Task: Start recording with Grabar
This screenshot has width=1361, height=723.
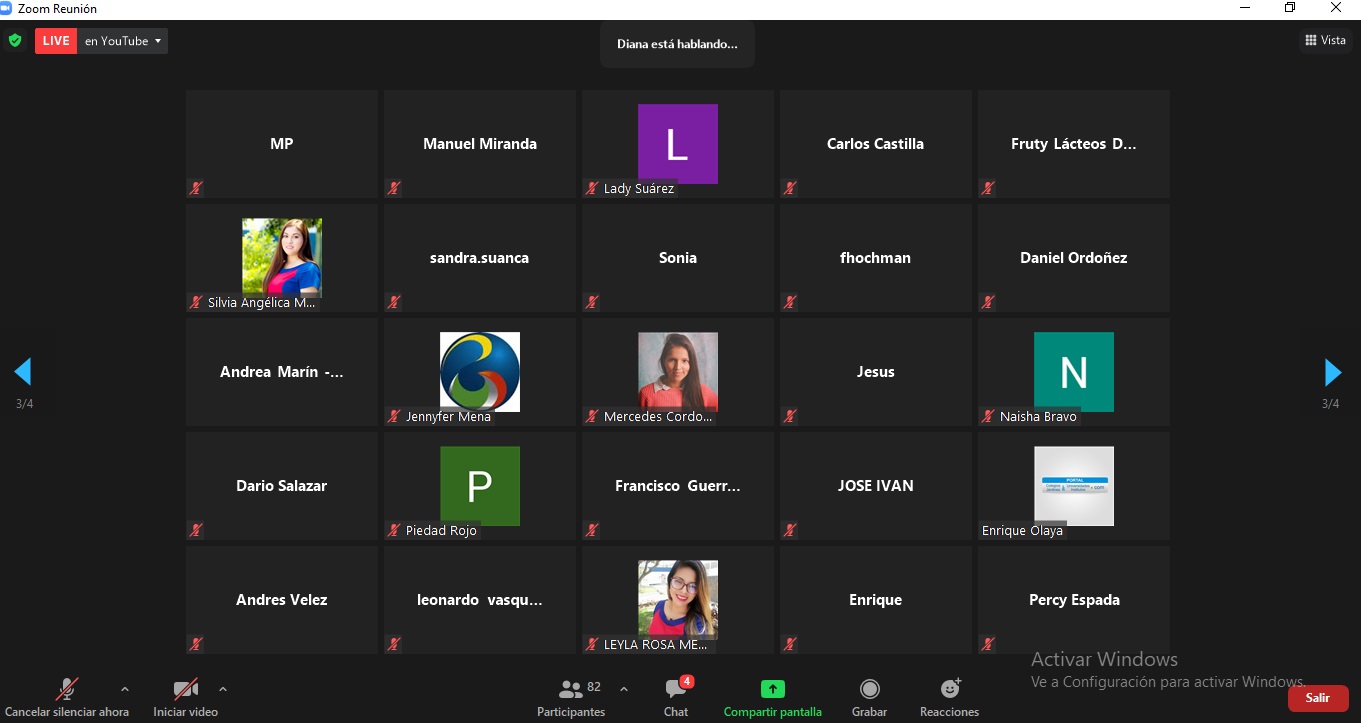Action: pos(870,698)
